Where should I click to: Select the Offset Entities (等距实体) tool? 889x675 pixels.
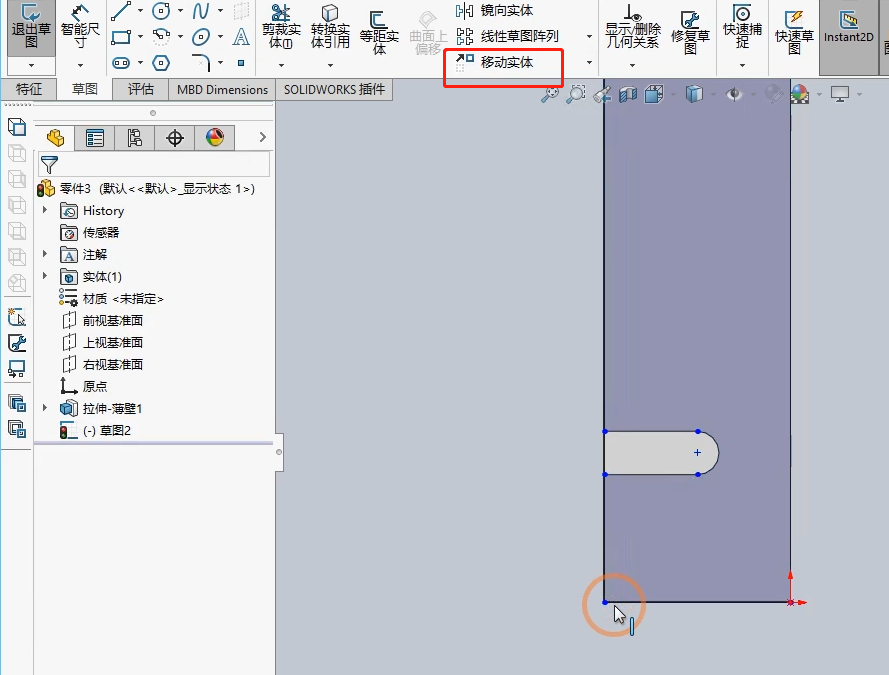point(379,30)
